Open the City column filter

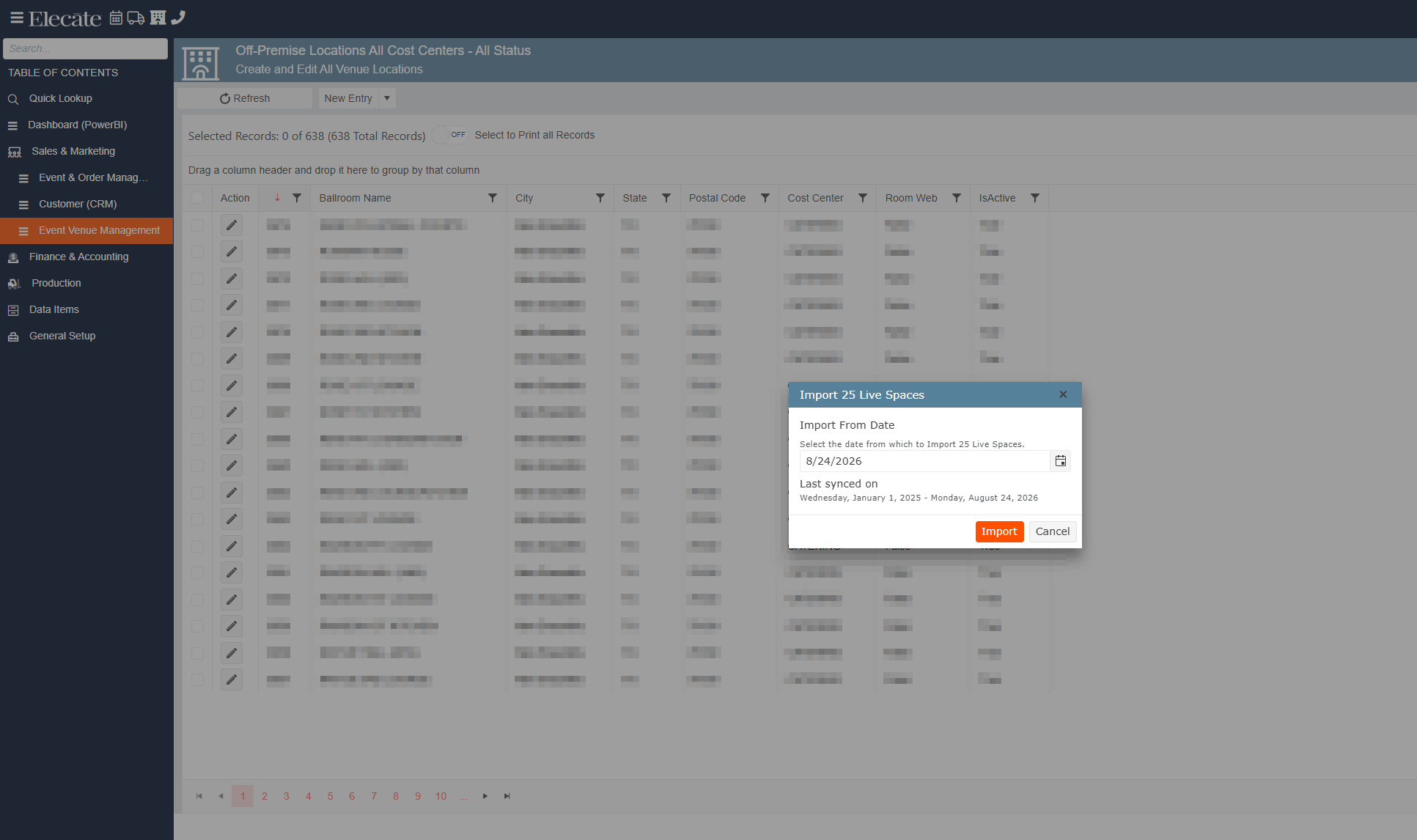[x=600, y=198]
